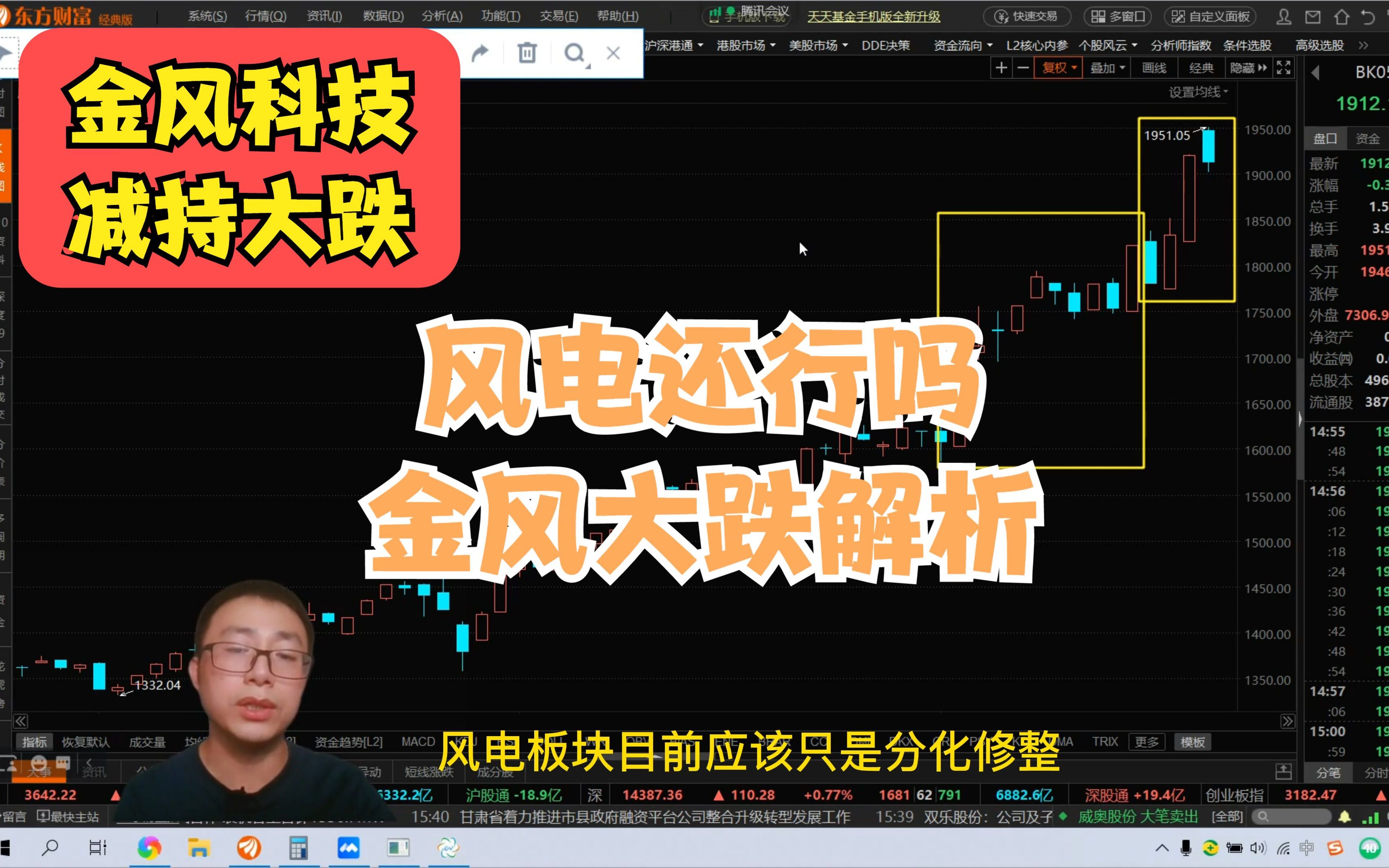Click the user account icon
Screen dimensions: 1389x868
[x=1283, y=17]
